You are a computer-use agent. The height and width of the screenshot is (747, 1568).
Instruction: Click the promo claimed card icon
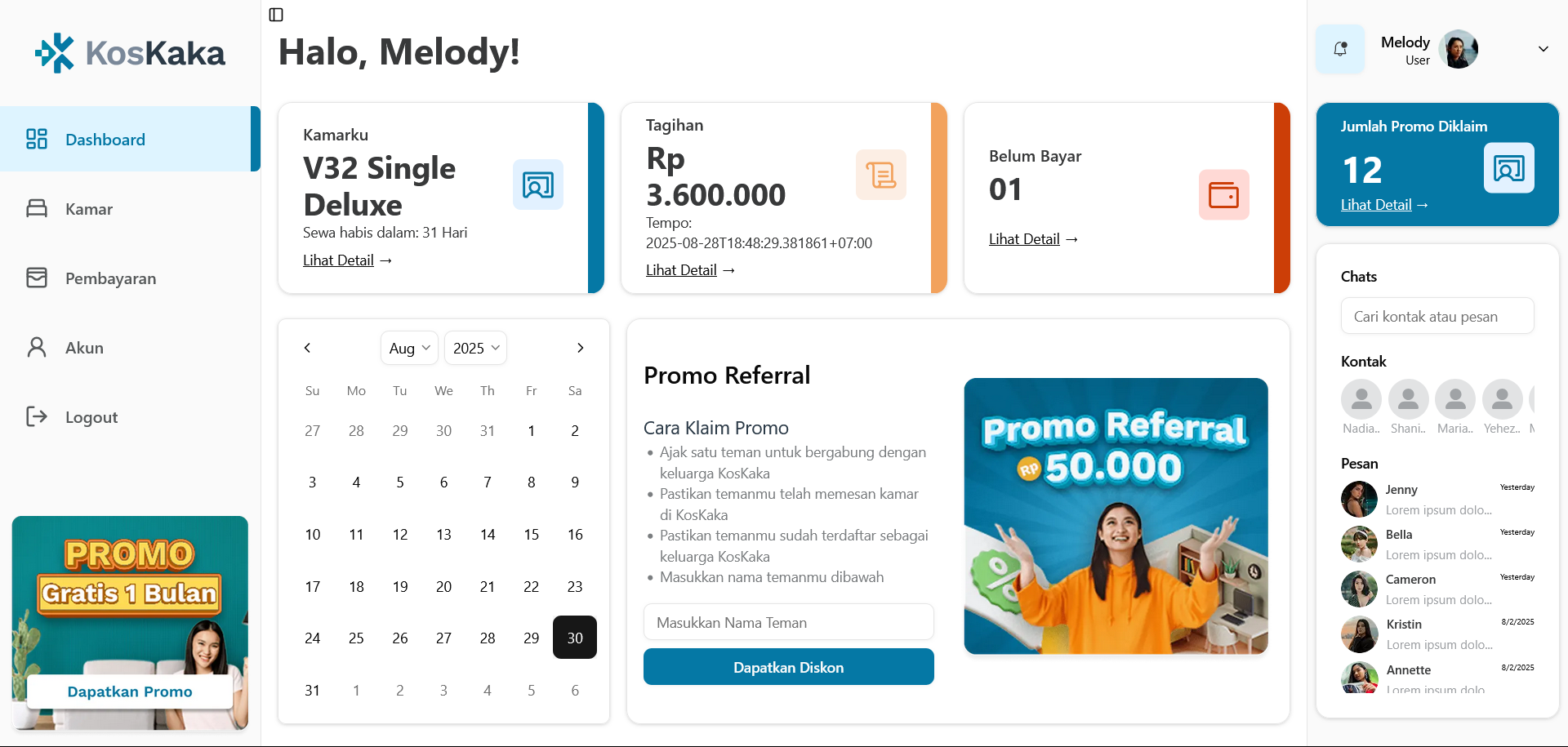pyautogui.click(x=1508, y=168)
